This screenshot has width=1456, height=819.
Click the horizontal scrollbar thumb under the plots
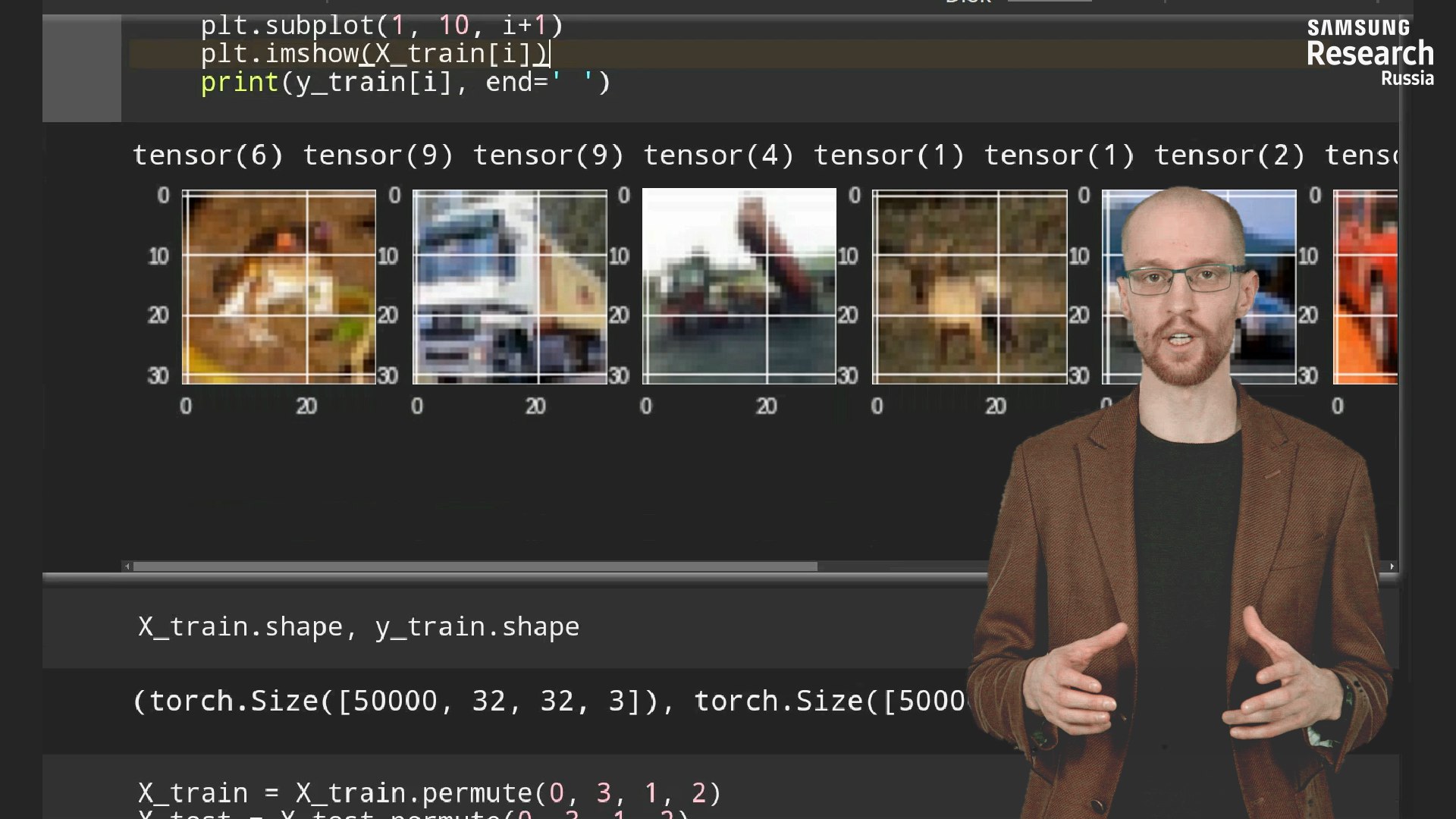[475, 566]
